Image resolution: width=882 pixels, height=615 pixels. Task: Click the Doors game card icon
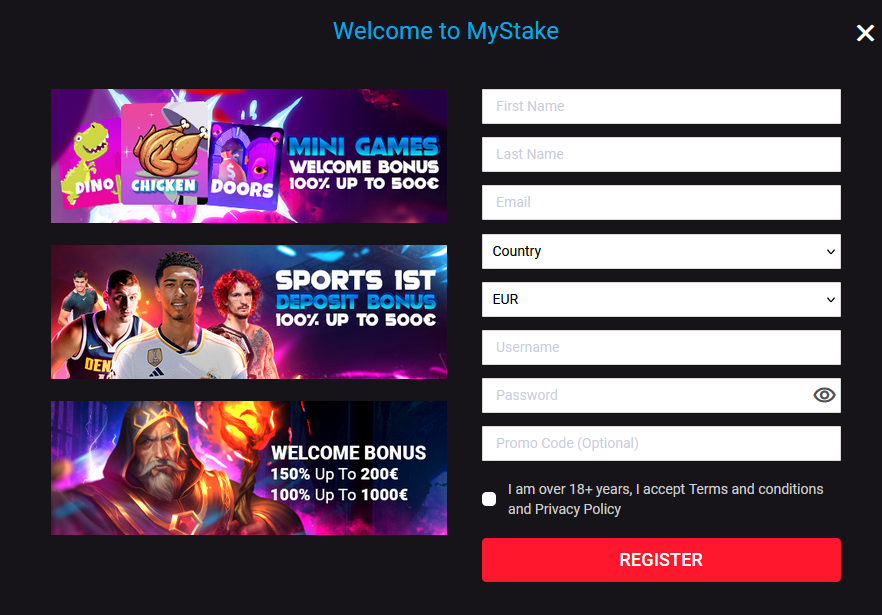click(x=244, y=166)
